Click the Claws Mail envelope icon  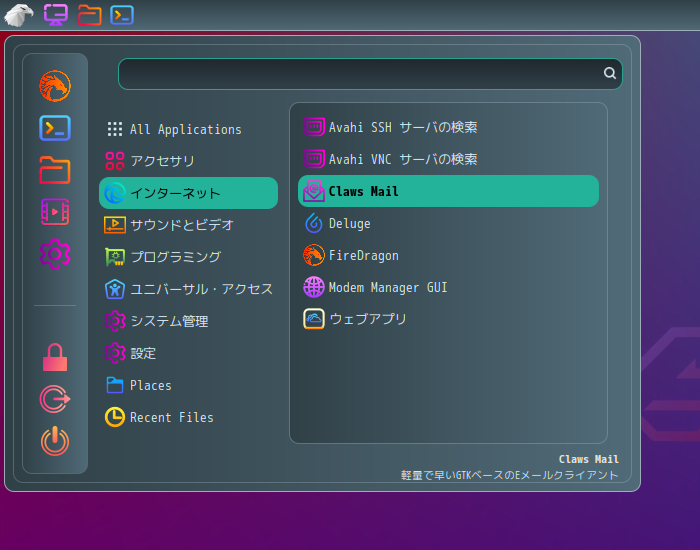click(x=314, y=191)
